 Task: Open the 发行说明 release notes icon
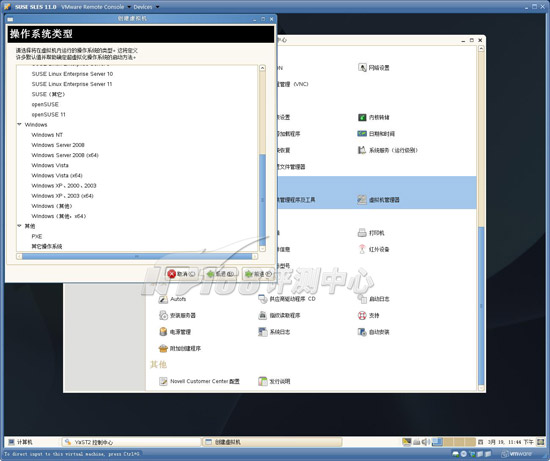263,381
